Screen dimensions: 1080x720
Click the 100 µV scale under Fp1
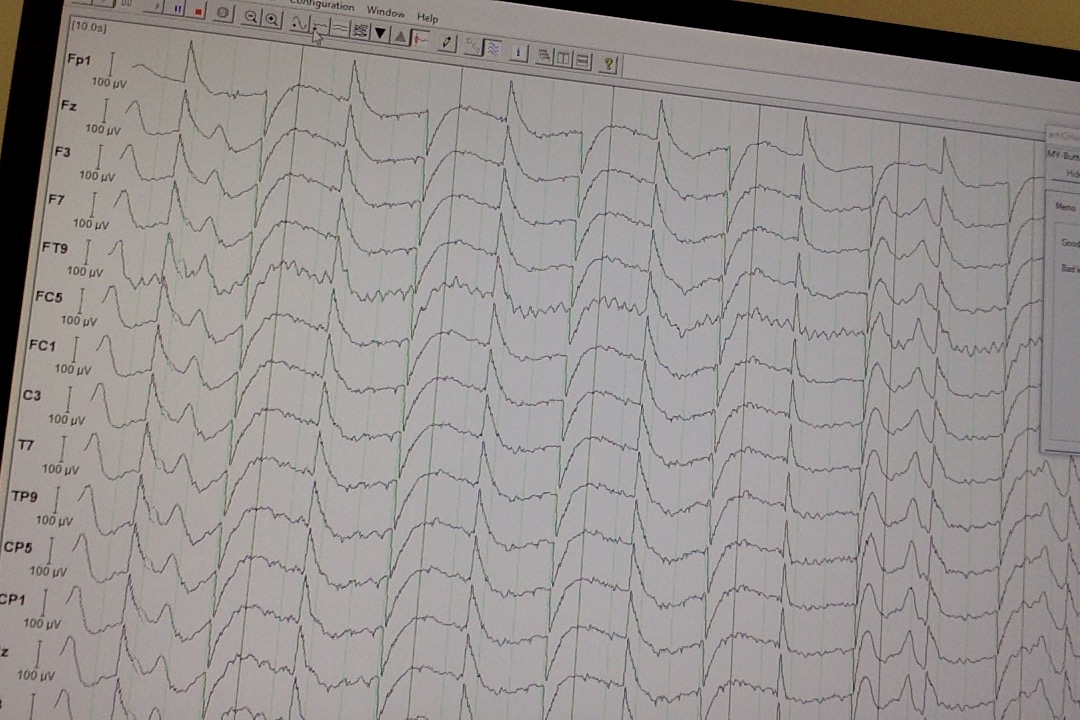click(x=109, y=83)
